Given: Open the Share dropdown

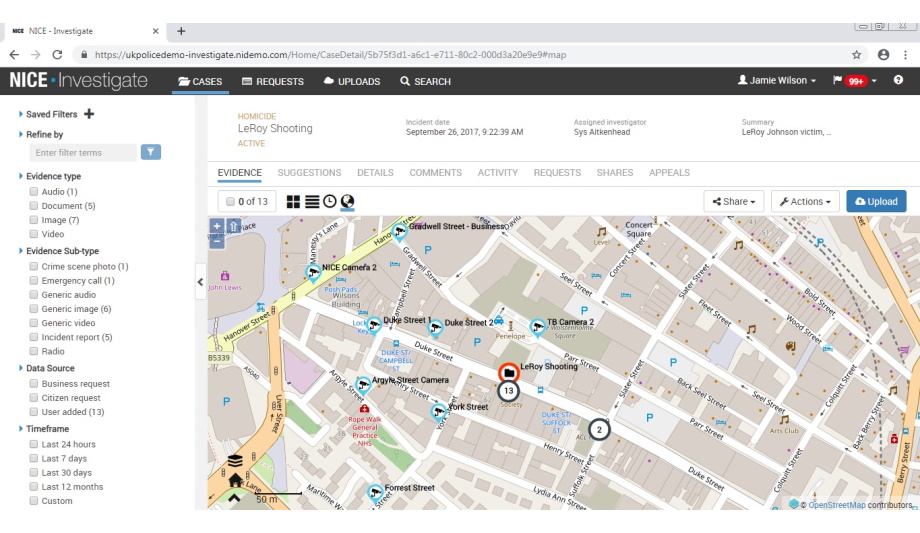Looking at the screenshot, I should (x=734, y=202).
